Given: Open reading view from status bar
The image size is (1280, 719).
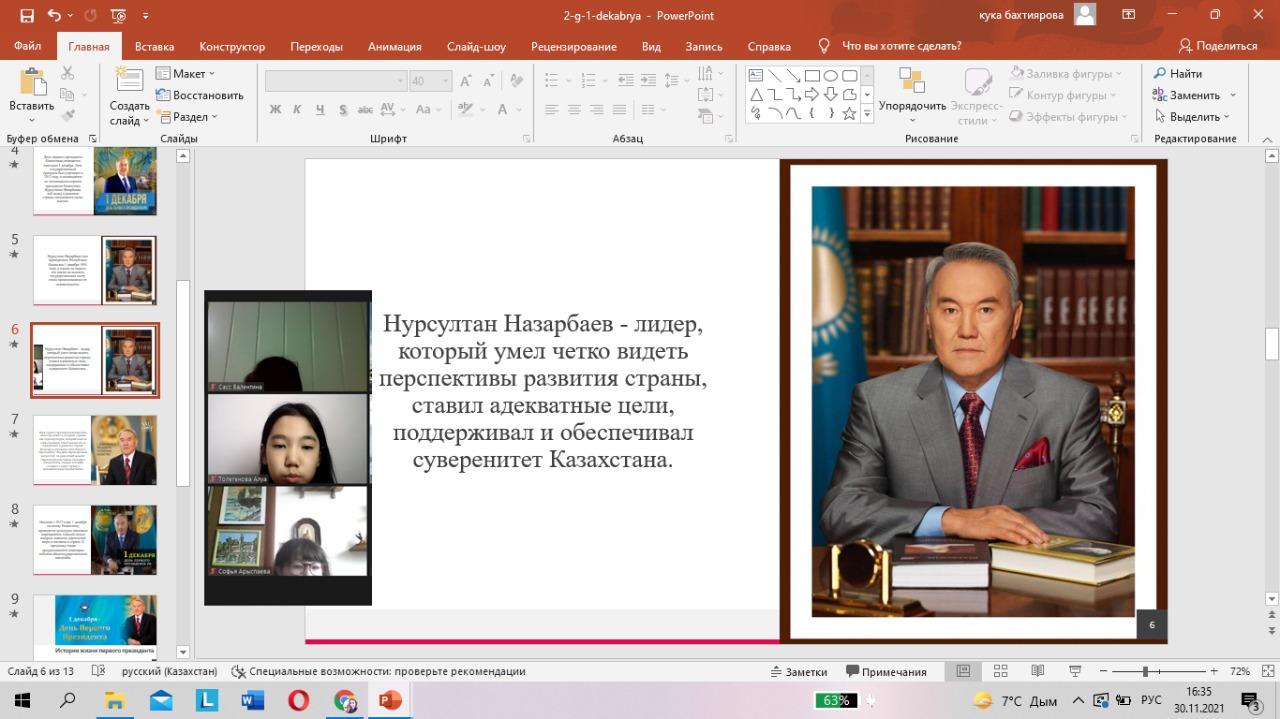Looking at the screenshot, I should point(1038,672).
